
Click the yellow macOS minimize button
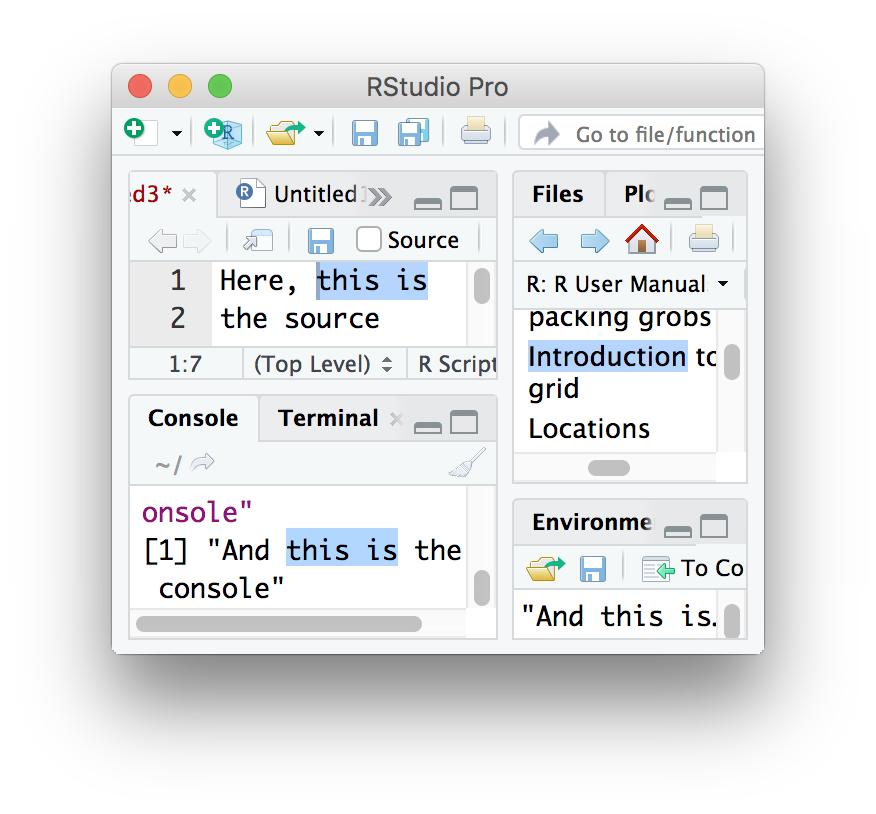point(180,86)
